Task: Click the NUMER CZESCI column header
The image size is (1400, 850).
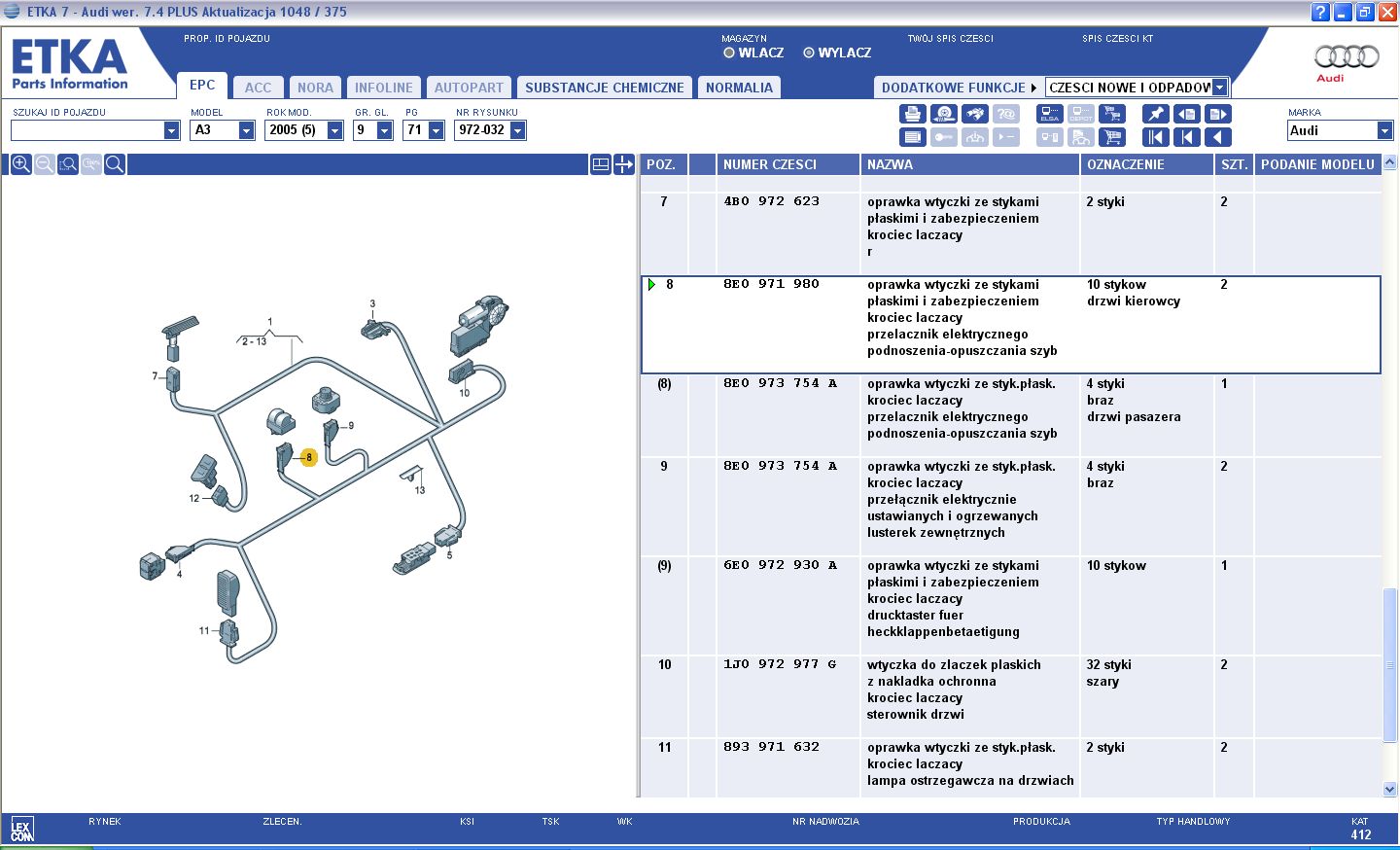Action: pyautogui.click(x=787, y=164)
